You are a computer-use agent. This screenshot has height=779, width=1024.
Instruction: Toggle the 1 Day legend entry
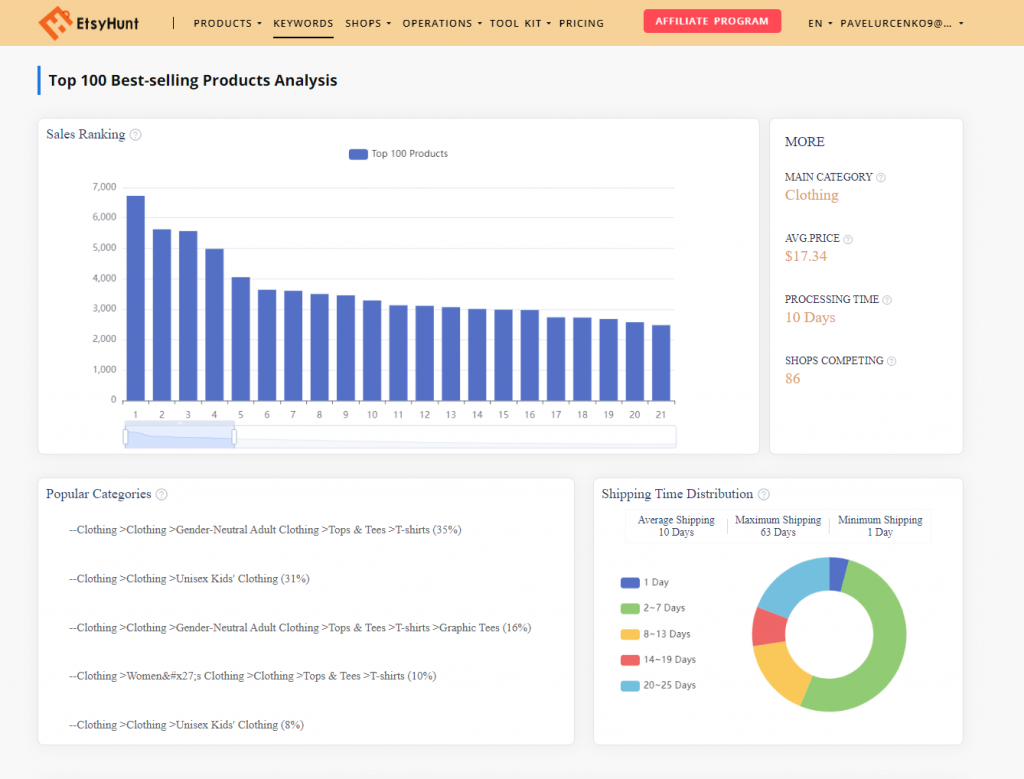(x=630, y=582)
